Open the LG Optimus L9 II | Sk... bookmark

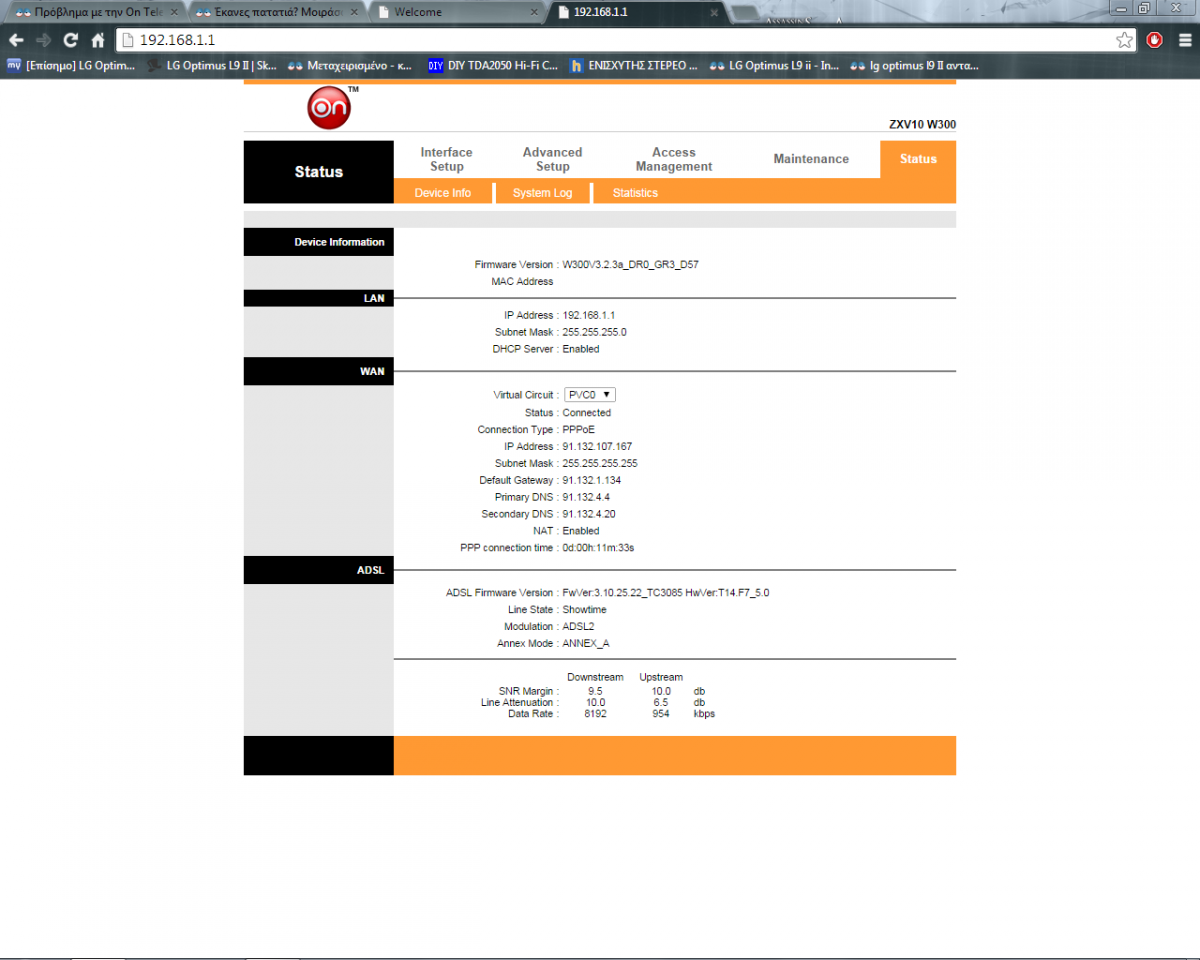(213, 66)
